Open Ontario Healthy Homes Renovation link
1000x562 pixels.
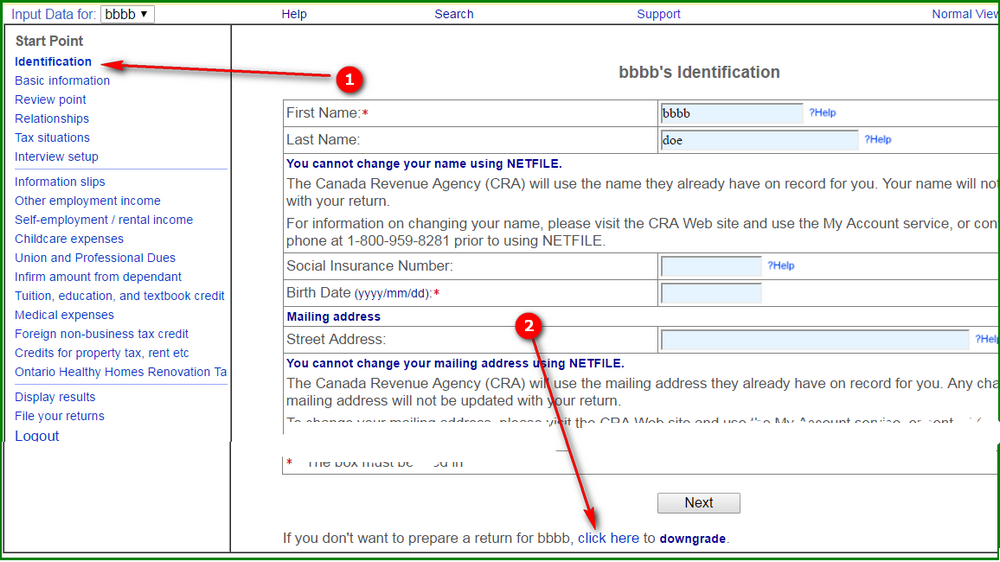click(x=121, y=373)
